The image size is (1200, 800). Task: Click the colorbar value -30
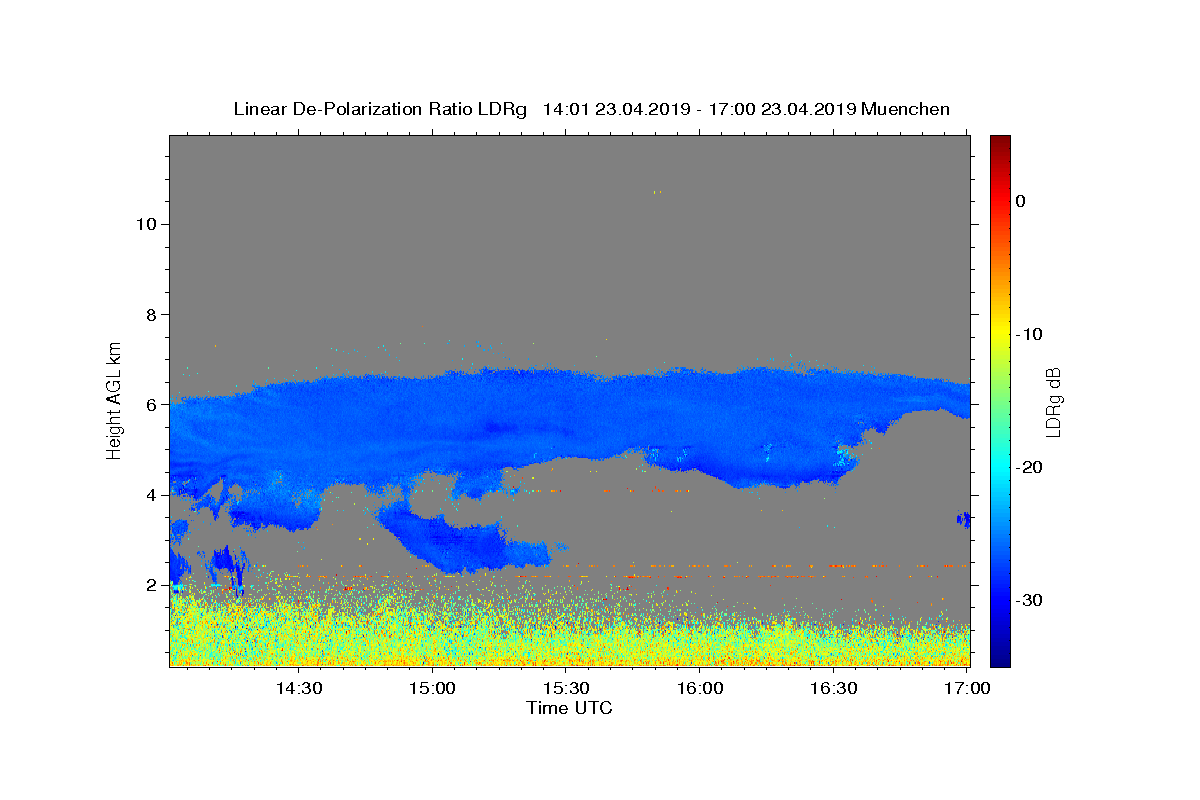coord(1030,600)
